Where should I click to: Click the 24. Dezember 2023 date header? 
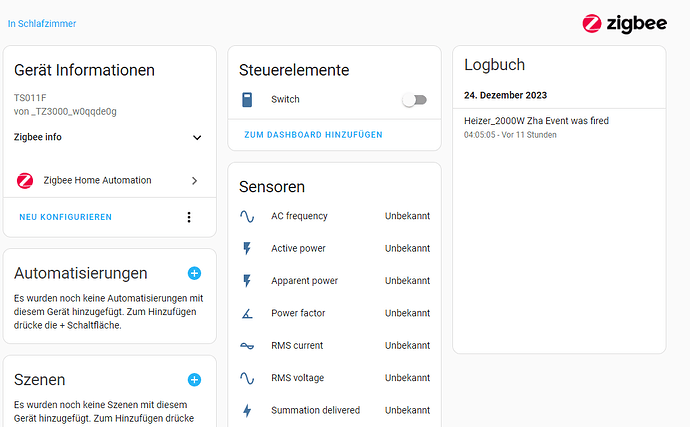[x=505, y=96]
